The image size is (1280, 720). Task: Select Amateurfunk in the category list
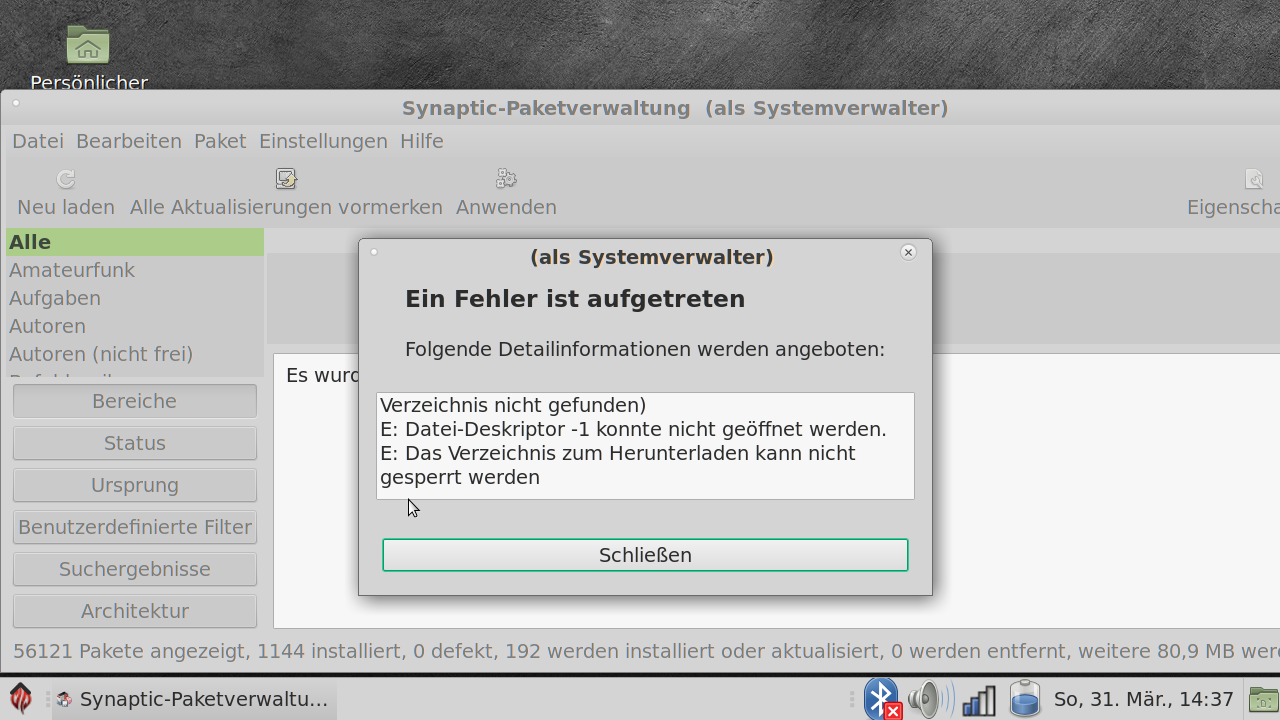tap(72, 270)
